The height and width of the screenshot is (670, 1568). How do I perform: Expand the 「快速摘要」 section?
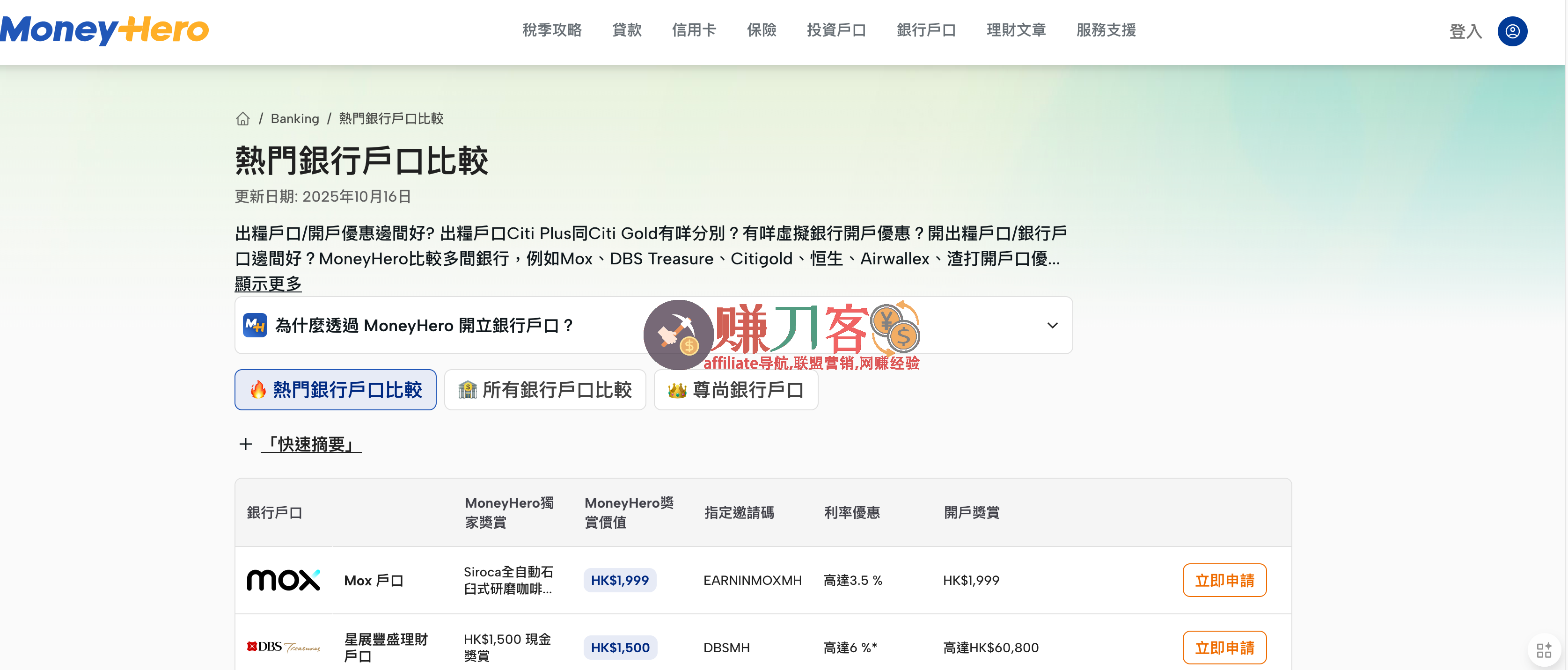[x=311, y=444]
